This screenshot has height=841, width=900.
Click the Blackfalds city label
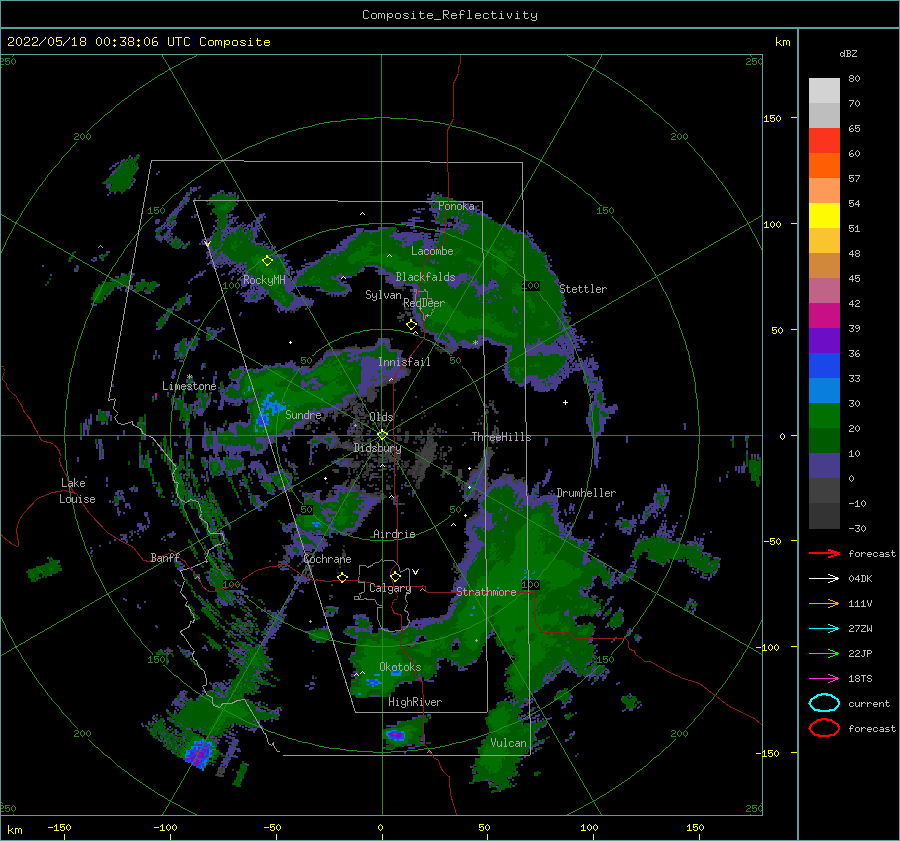pos(425,277)
